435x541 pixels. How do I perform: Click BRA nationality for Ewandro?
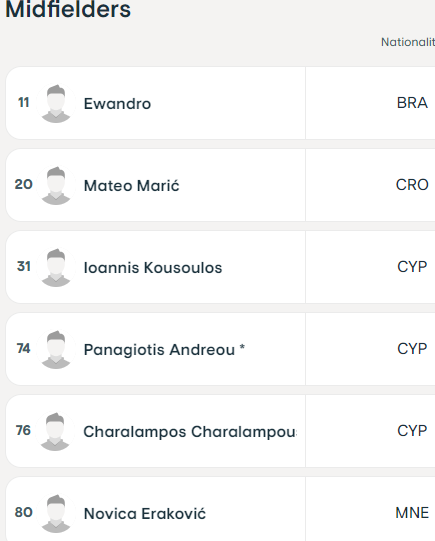pyautogui.click(x=412, y=103)
